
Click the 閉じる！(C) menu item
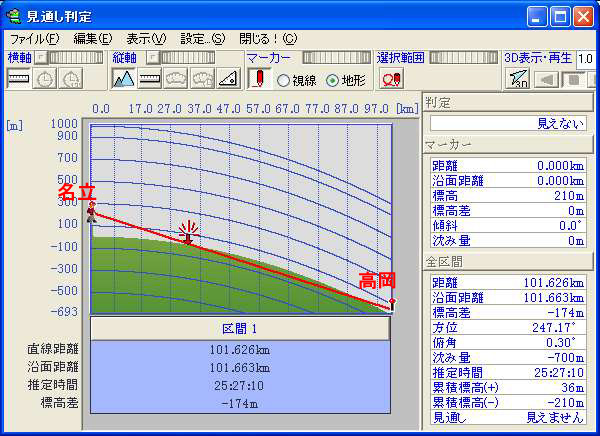[268, 39]
